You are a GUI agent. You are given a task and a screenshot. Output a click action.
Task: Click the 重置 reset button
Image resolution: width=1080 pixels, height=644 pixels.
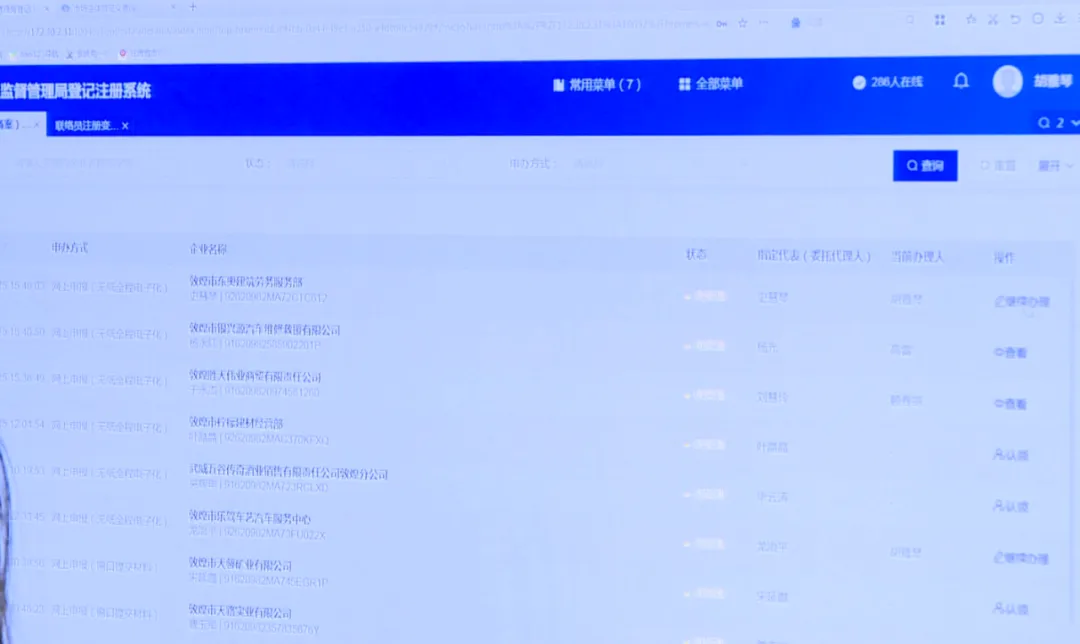998,166
